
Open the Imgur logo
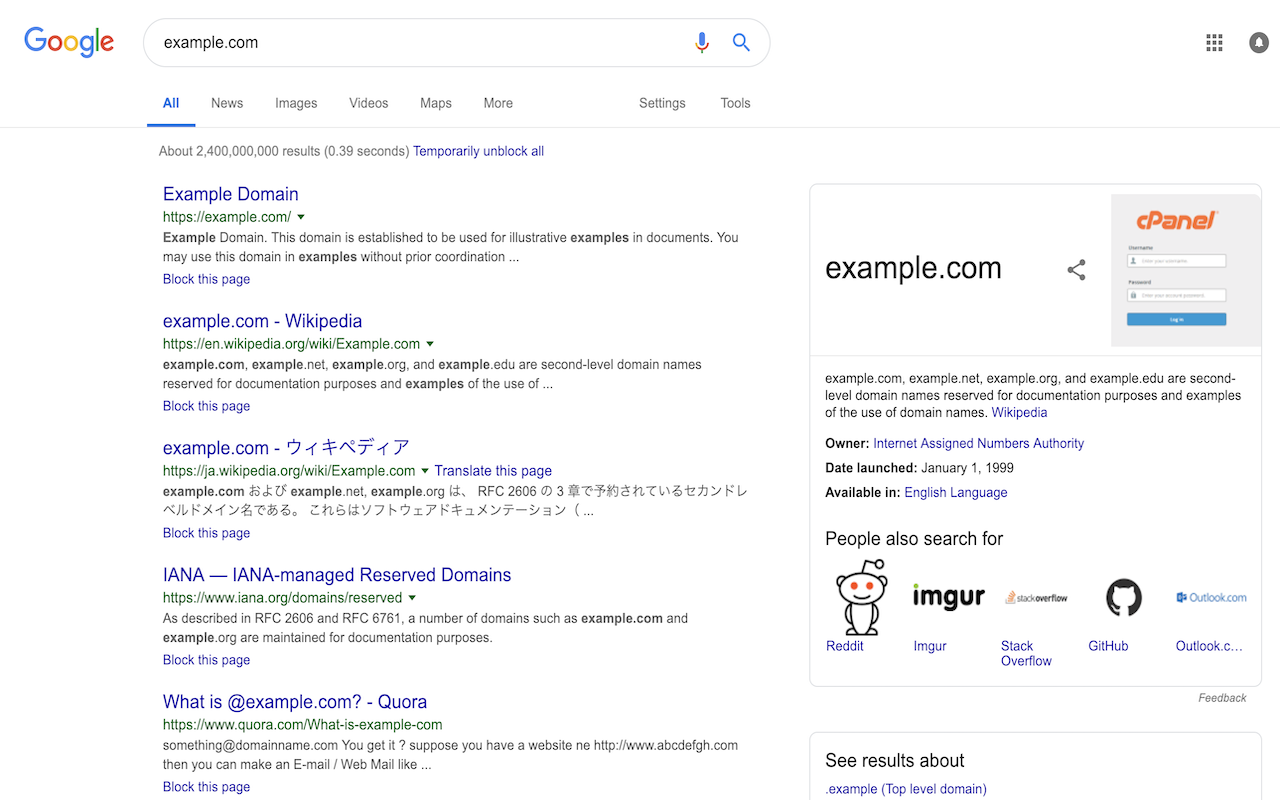coord(948,597)
